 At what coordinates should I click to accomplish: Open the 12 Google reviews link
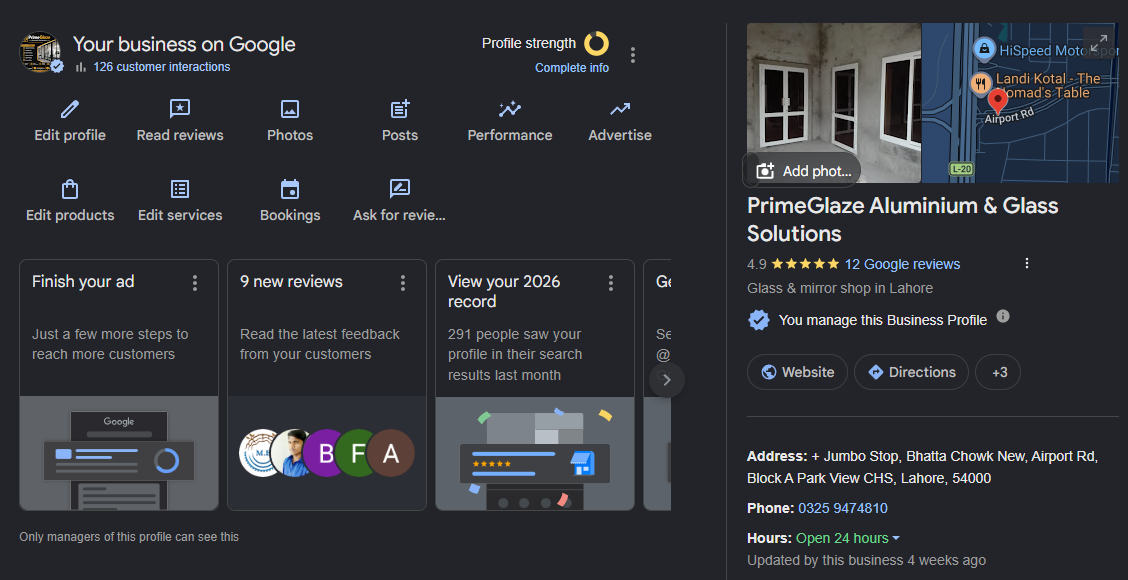click(902, 264)
